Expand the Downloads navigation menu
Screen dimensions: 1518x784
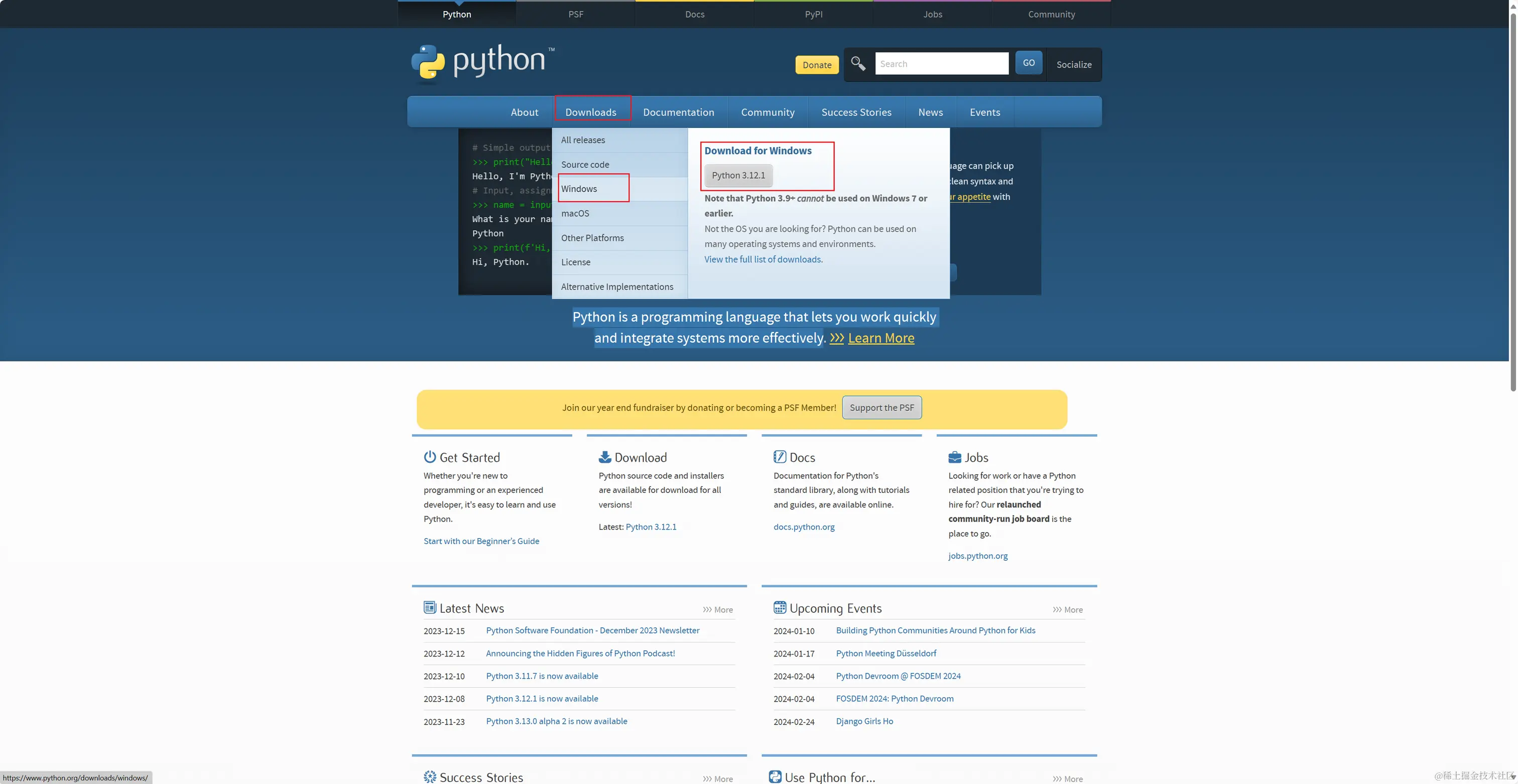590,112
